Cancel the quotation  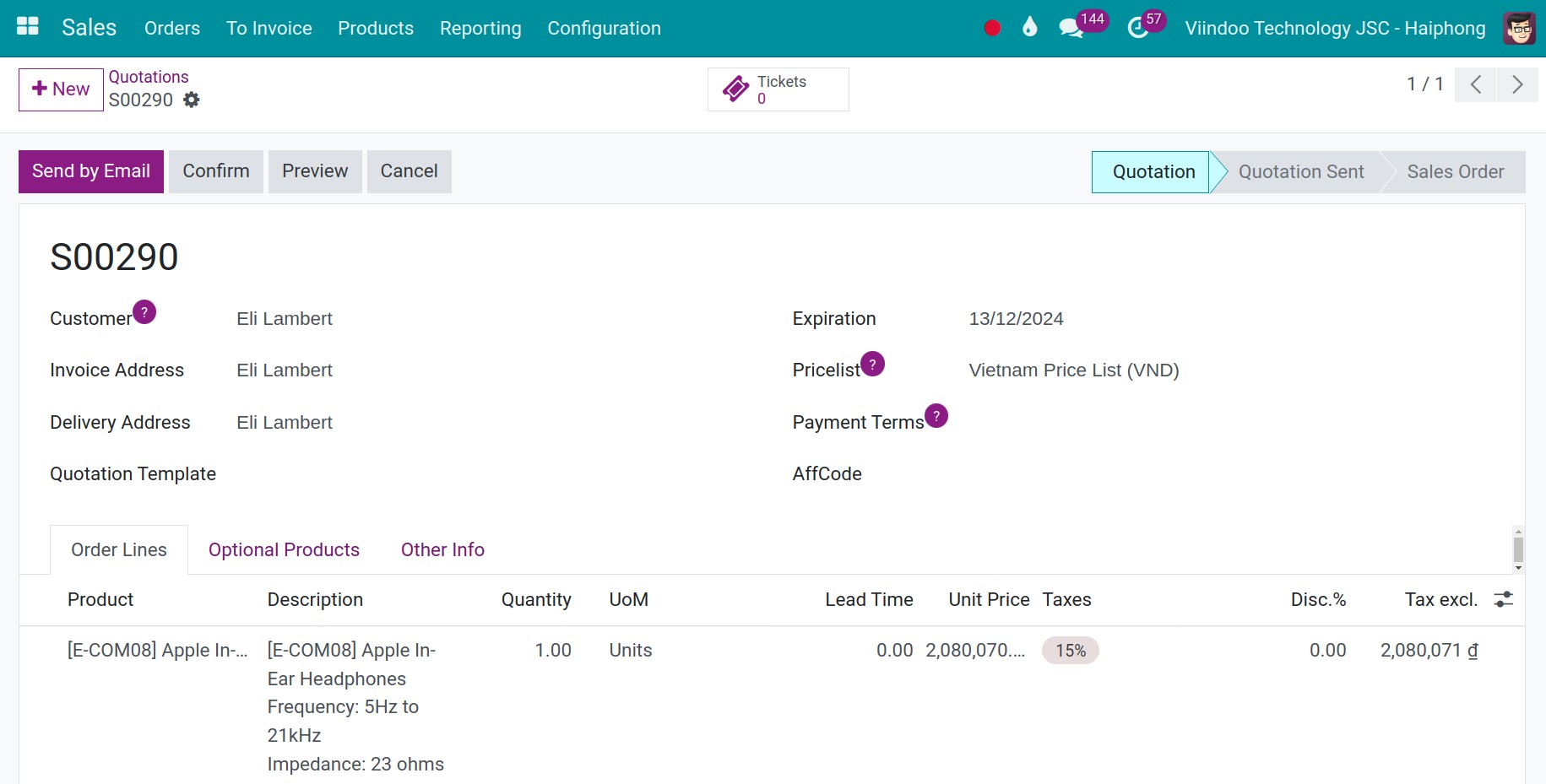coord(409,171)
